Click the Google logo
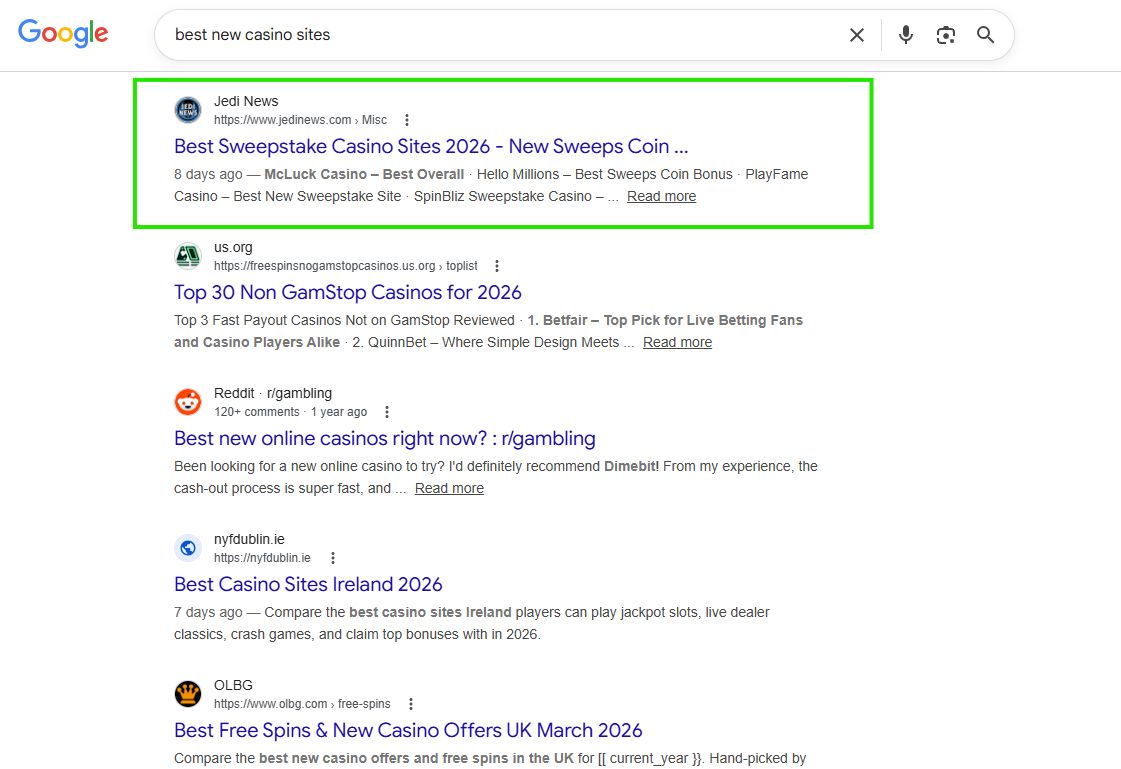Viewport: 1121px width, 769px height. point(62,33)
